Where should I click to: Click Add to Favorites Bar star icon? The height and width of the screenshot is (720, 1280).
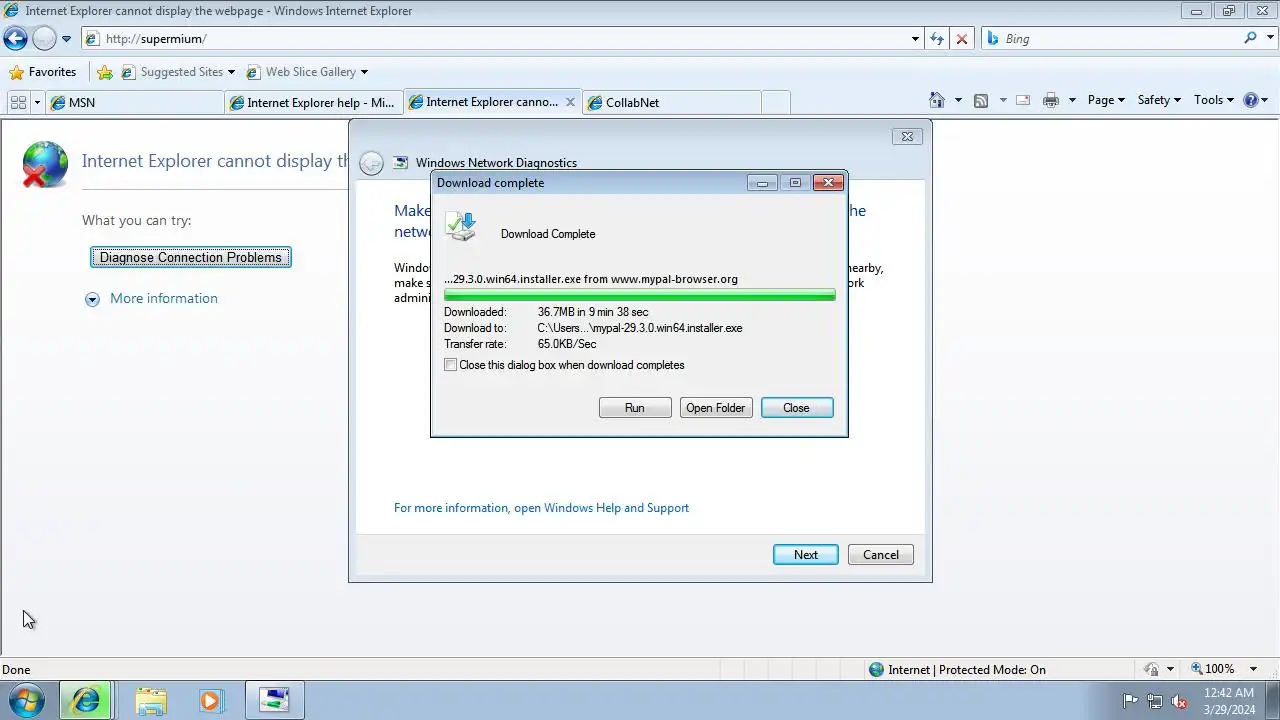[105, 72]
